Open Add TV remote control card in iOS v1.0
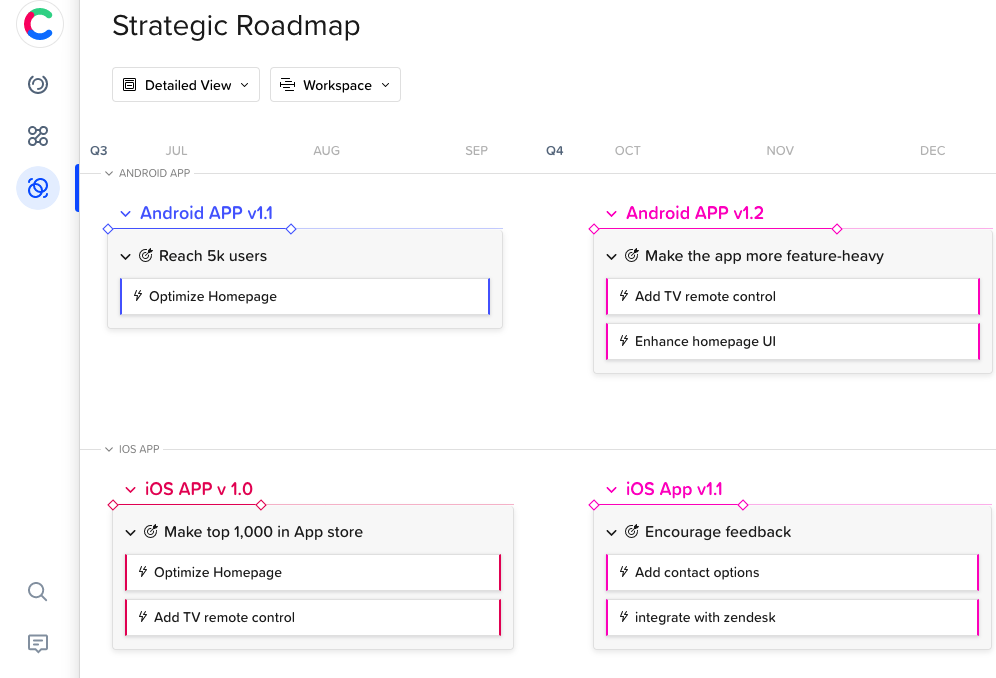This screenshot has height=678, width=996. click(x=313, y=617)
